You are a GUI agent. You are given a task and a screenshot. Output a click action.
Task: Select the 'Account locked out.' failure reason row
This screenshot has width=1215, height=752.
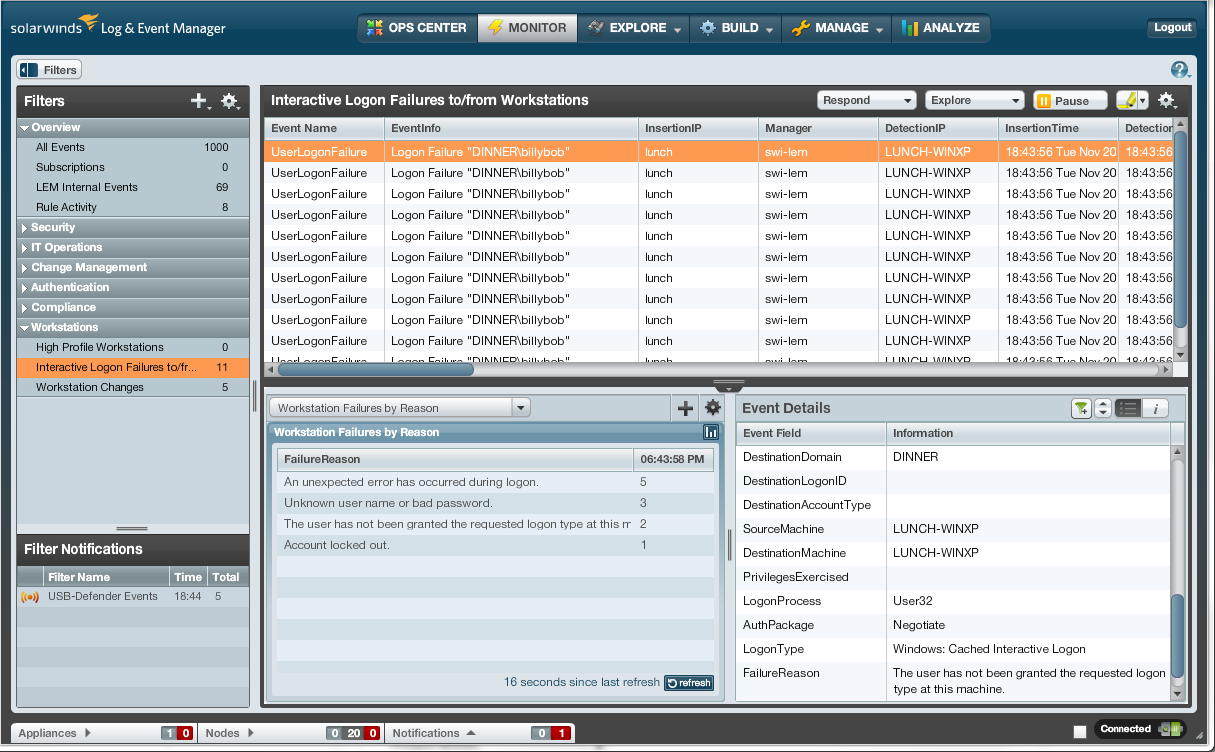tap(496, 545)
